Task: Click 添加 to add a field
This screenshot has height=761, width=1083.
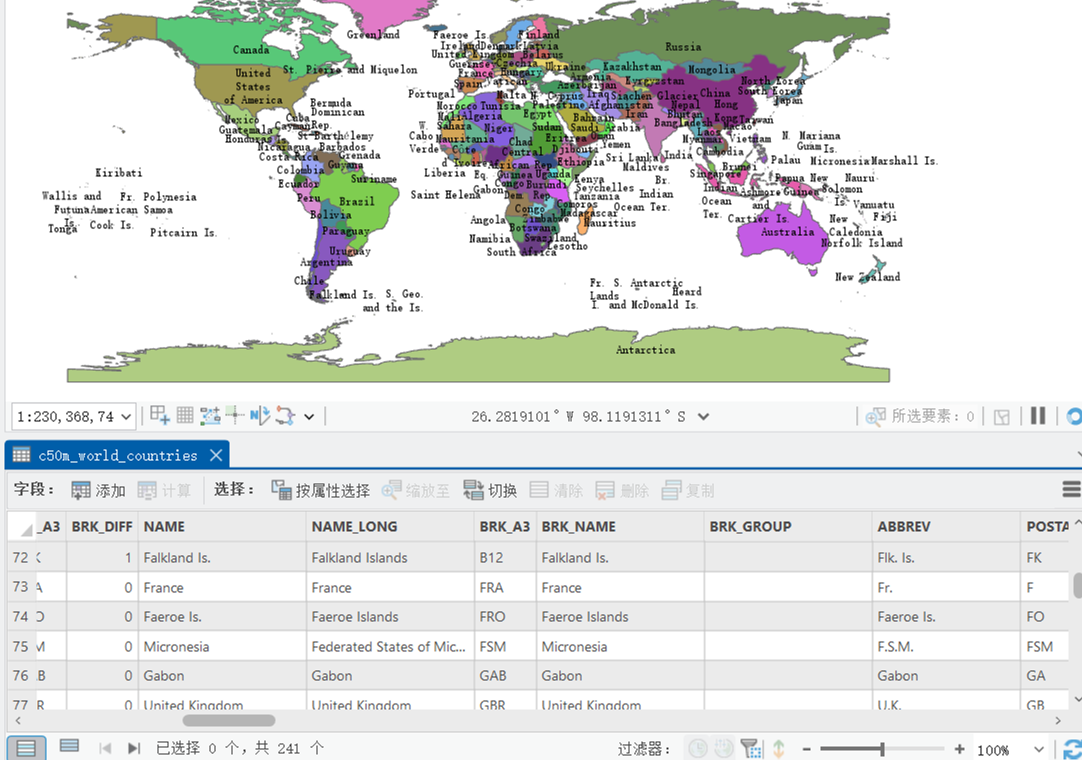Action: [x=98, y=490]
